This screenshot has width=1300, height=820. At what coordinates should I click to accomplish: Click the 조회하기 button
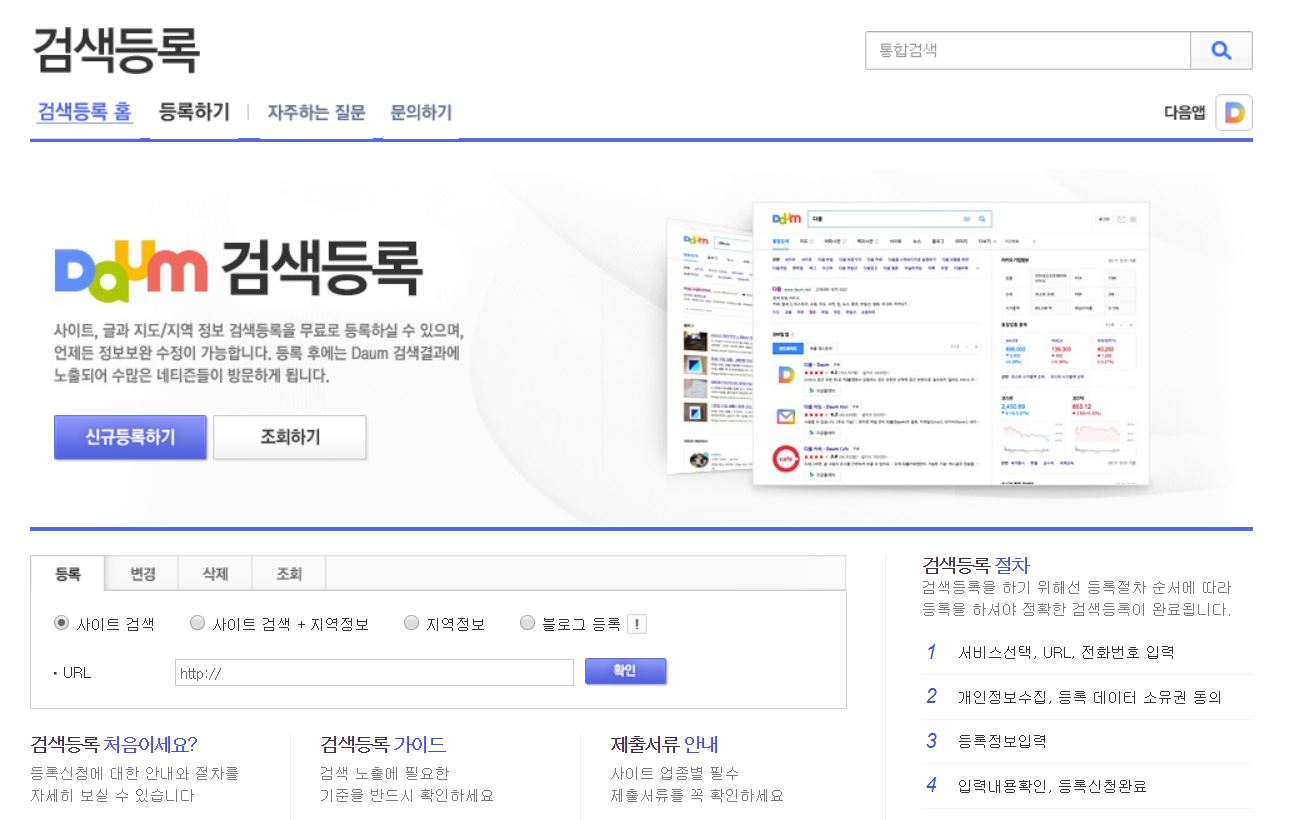[290, 437]
